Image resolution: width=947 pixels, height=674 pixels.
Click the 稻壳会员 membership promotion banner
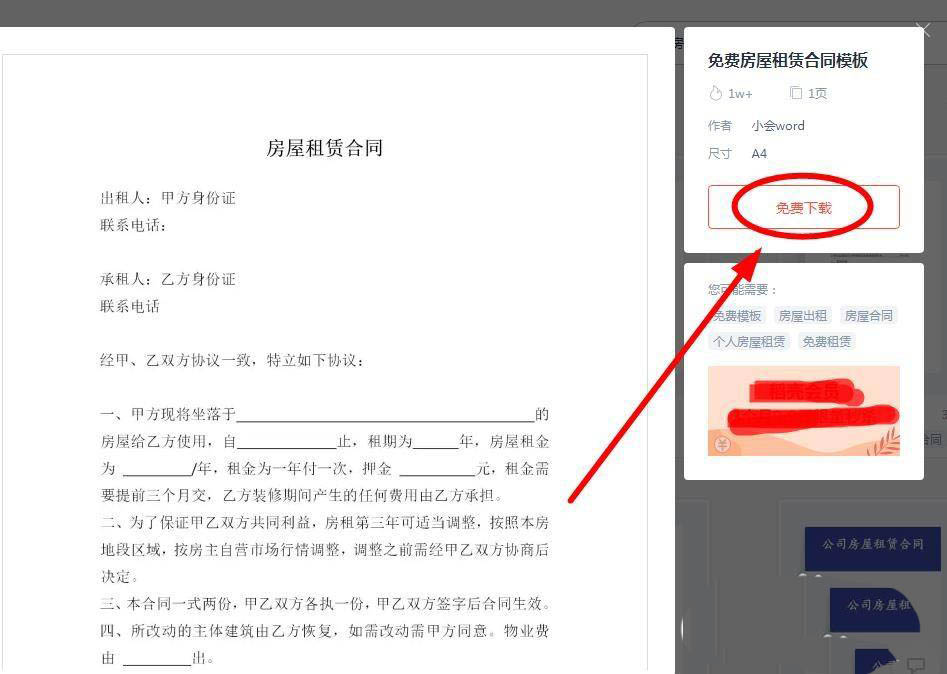803,408
